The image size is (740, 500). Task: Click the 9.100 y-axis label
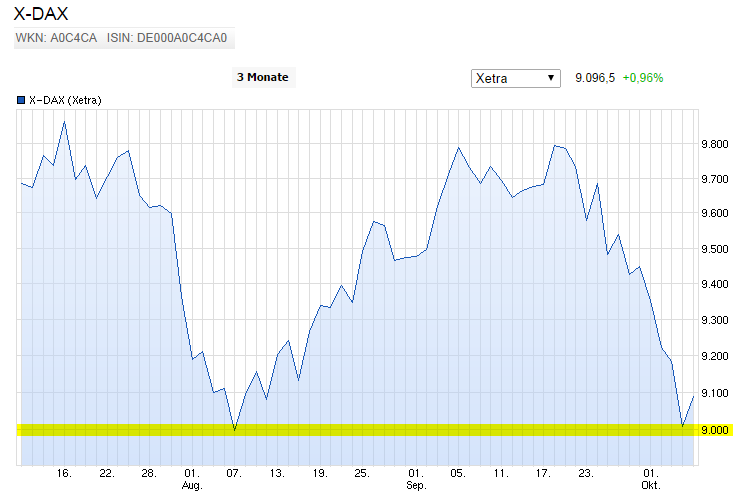click(715, 393)
